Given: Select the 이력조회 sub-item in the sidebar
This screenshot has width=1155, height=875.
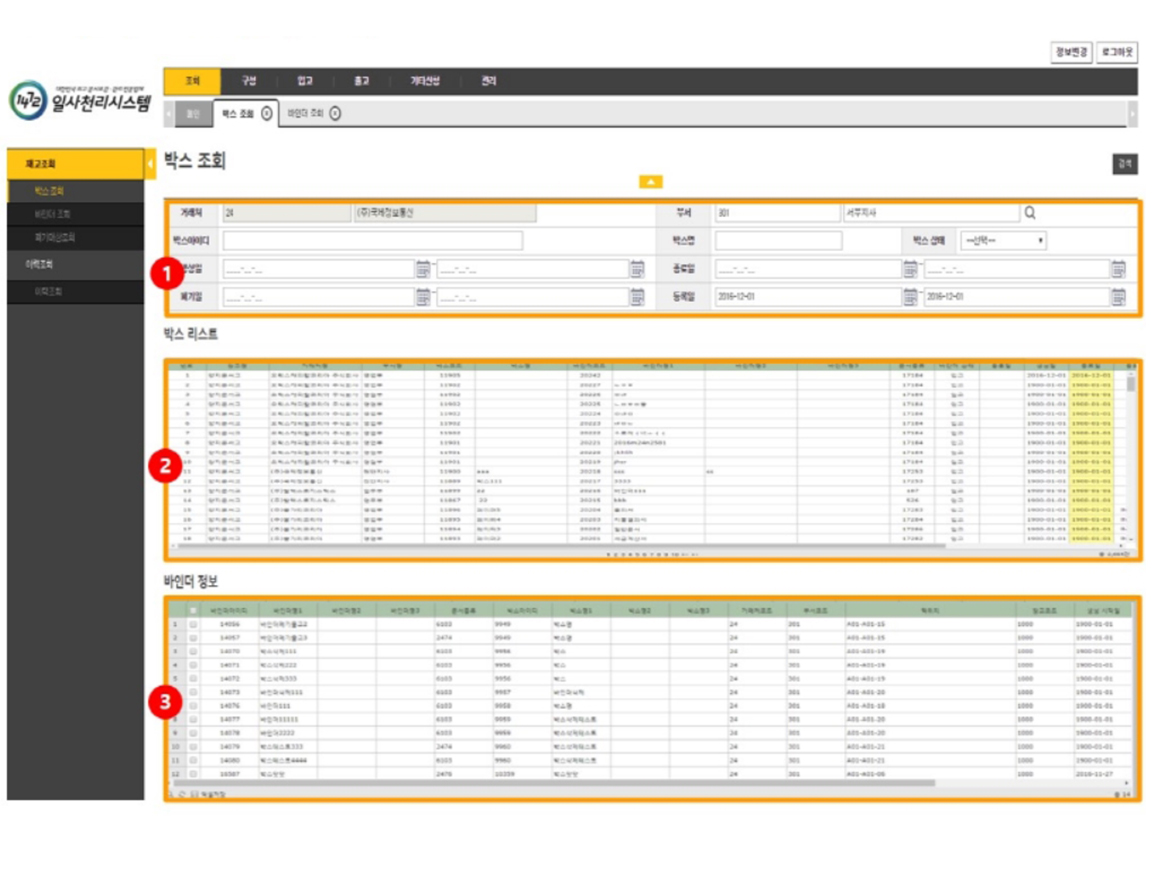Looking at the screenshot, I should point(75,292).
